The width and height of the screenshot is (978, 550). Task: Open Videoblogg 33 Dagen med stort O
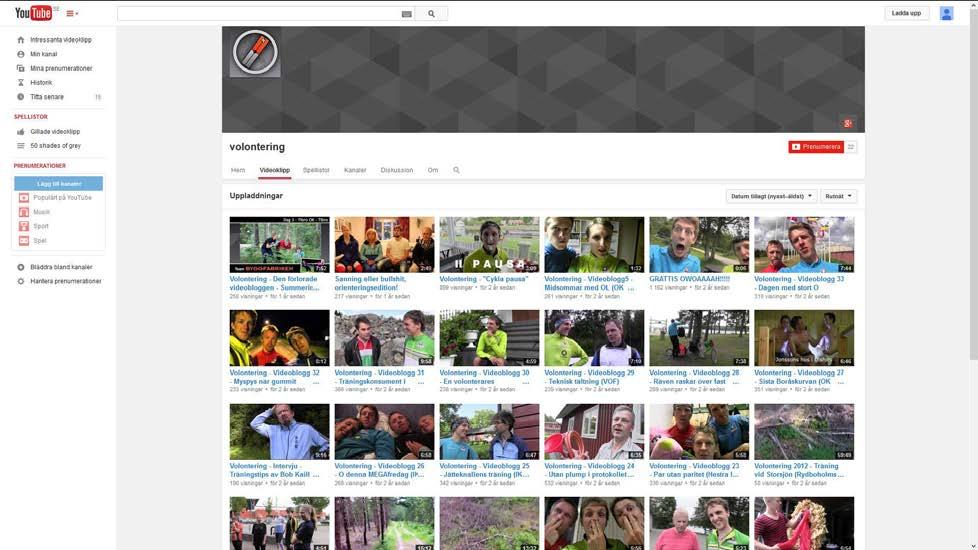pyautogui.click(x=799, y=284)
